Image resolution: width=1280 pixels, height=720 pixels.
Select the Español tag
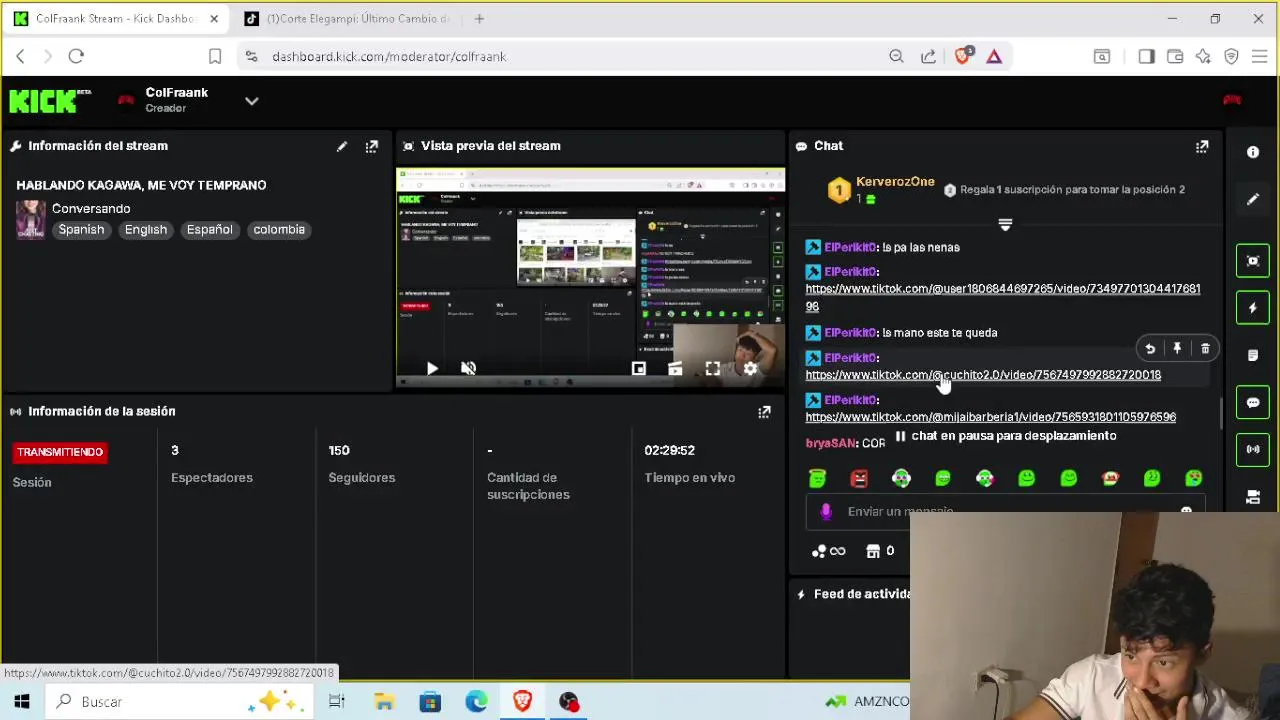coord(209,230)
